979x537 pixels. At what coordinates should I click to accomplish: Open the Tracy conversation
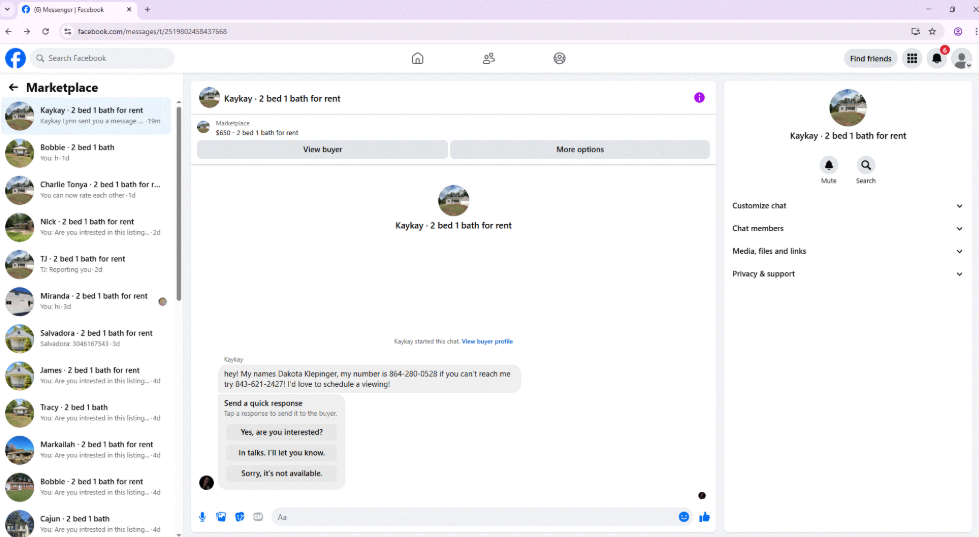point(86,413)
